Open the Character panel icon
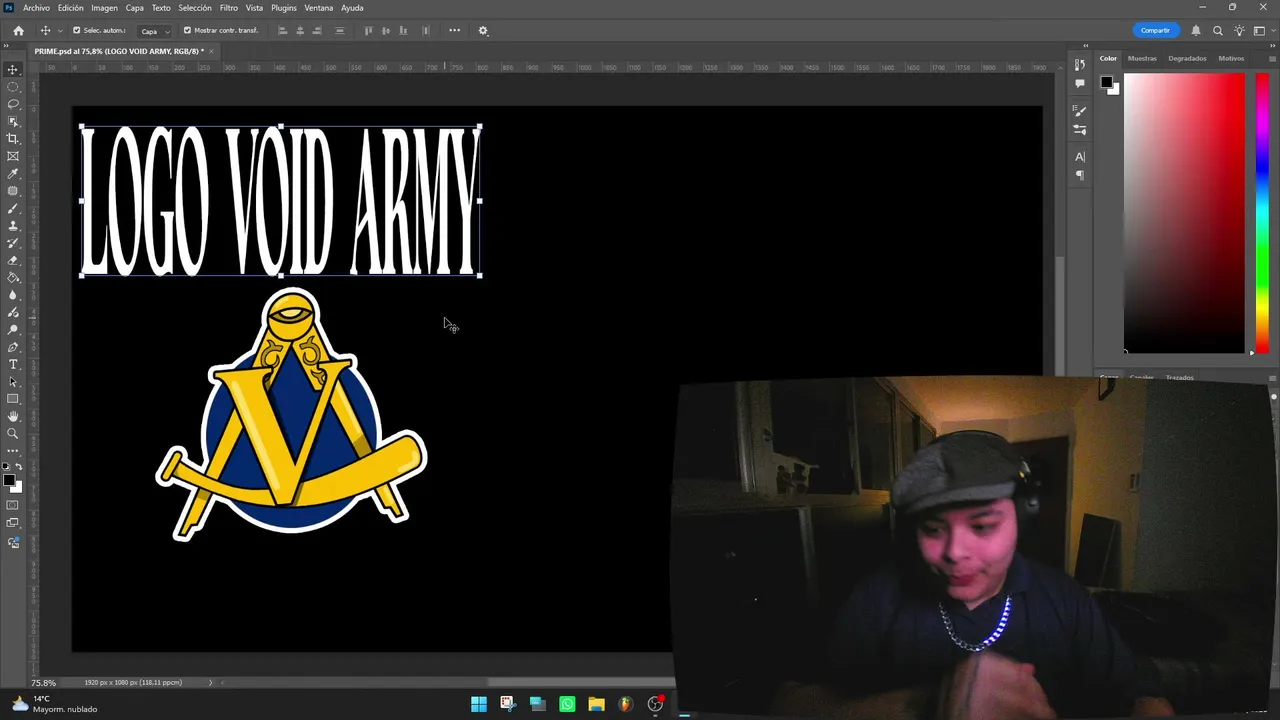1280x720 pixels. point(1080,157)
